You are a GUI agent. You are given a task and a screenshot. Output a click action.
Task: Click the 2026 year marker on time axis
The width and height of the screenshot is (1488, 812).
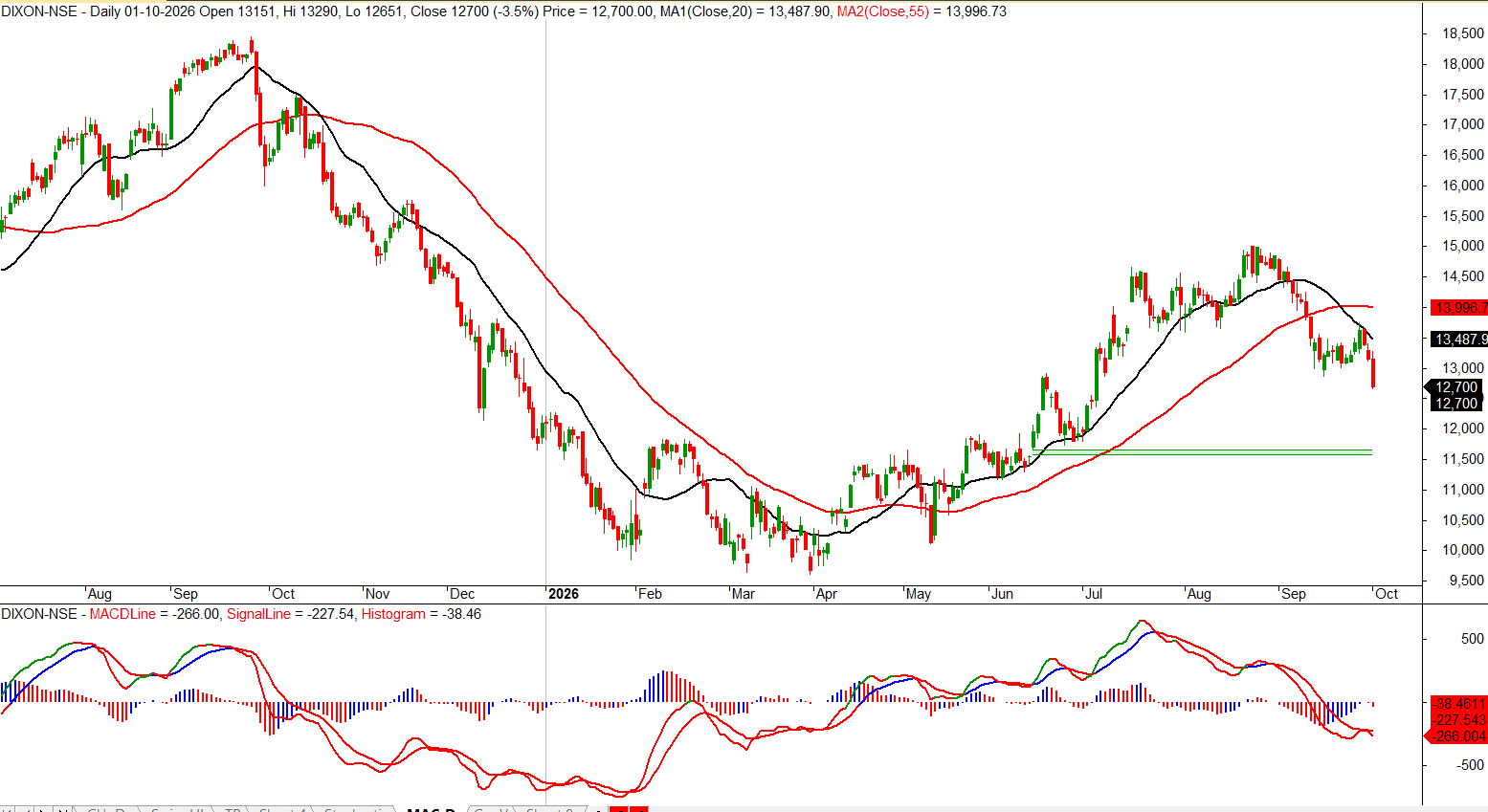[564, 594]
